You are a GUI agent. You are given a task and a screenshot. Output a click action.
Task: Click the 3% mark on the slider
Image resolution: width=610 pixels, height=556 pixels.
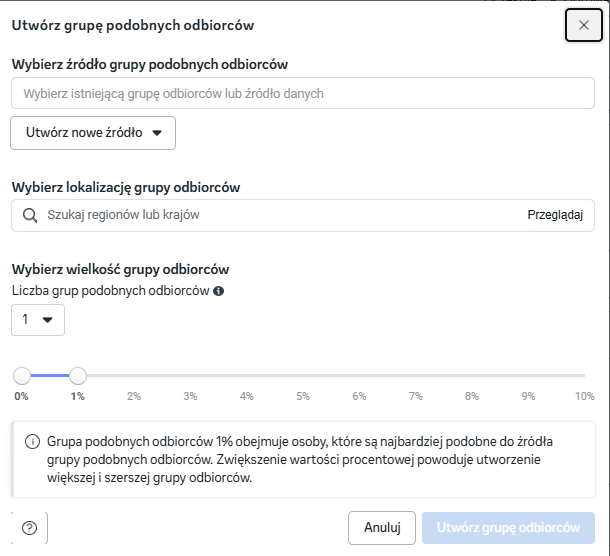click(x=190, y=396)
